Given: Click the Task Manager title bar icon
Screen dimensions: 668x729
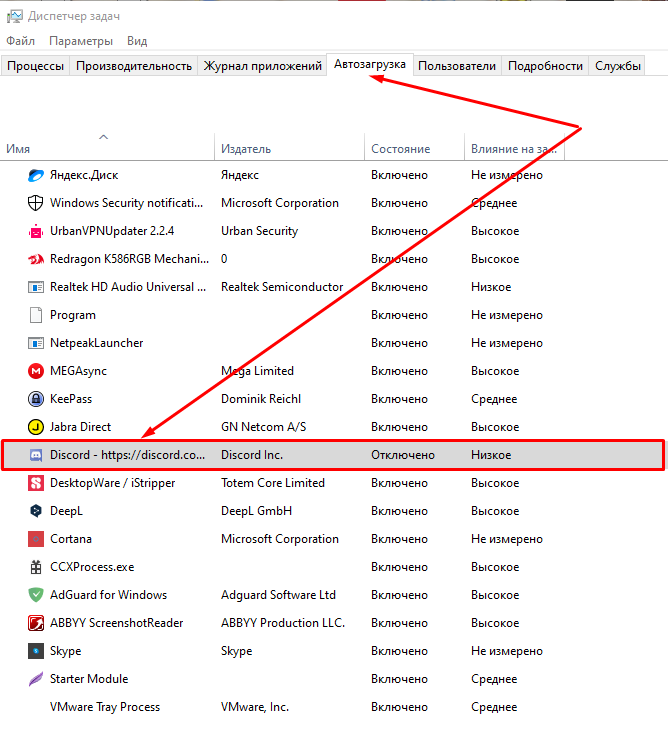Looking at the screenshot, I should 14,16.
